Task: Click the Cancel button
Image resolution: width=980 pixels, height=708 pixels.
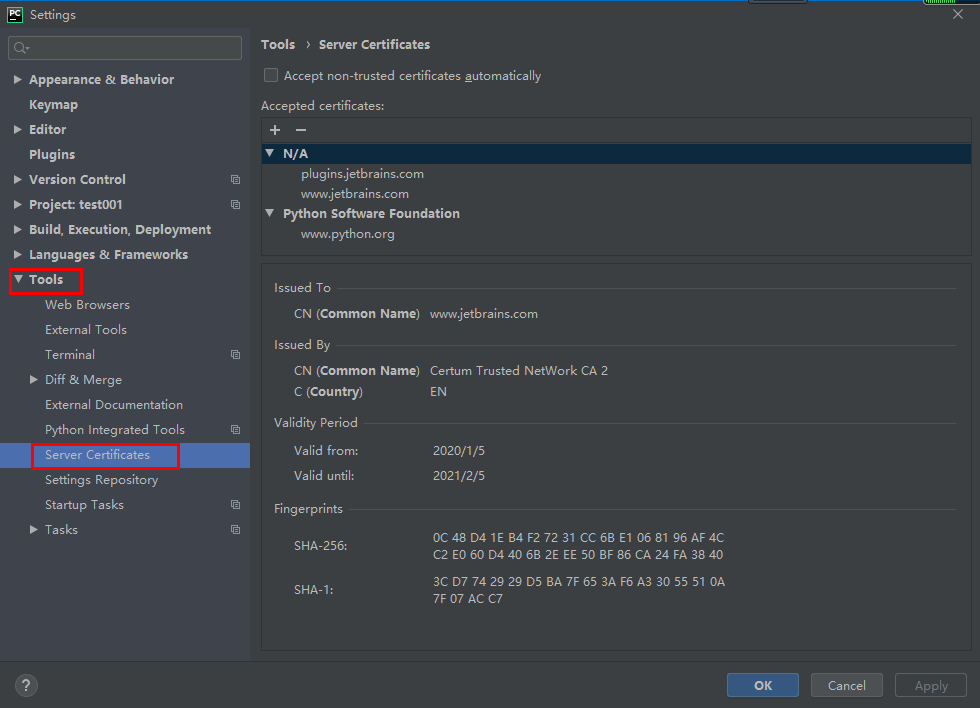Action: click(x=846, y=686)
